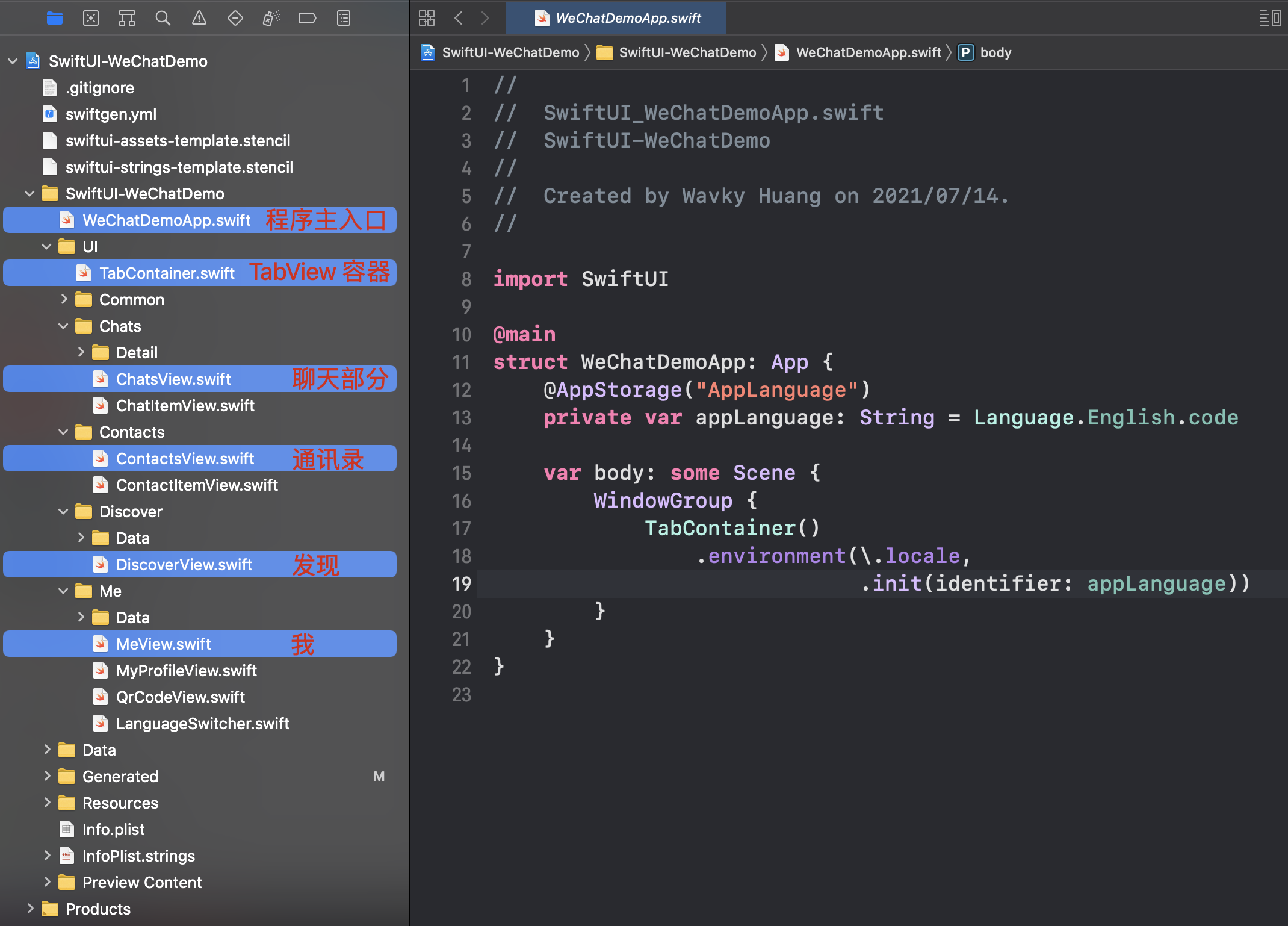1288x926 pixels.
Task: Go back with the left arrow
Action: point(459,18)
